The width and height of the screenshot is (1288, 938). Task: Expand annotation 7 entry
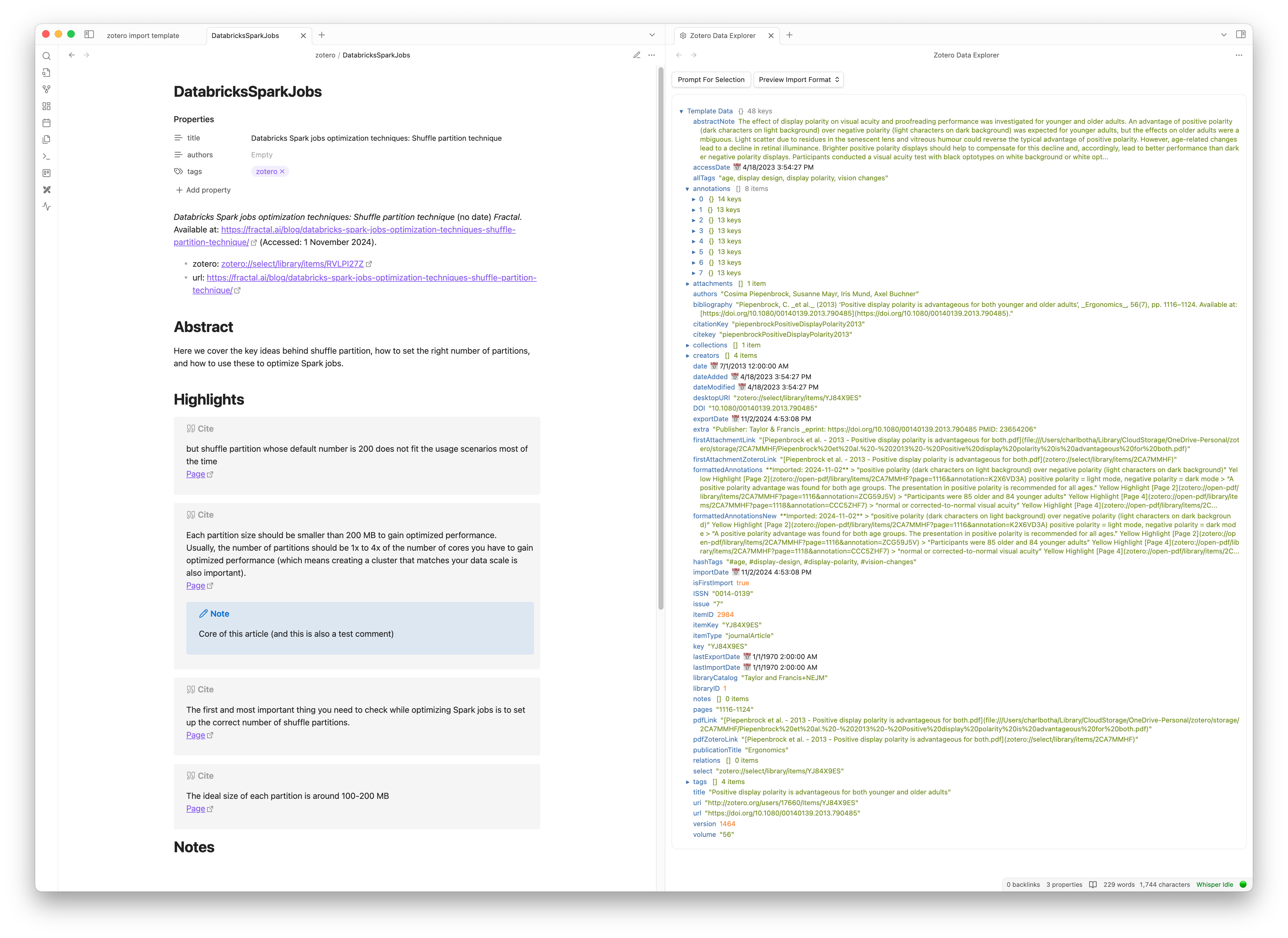[x=693, y=273]
